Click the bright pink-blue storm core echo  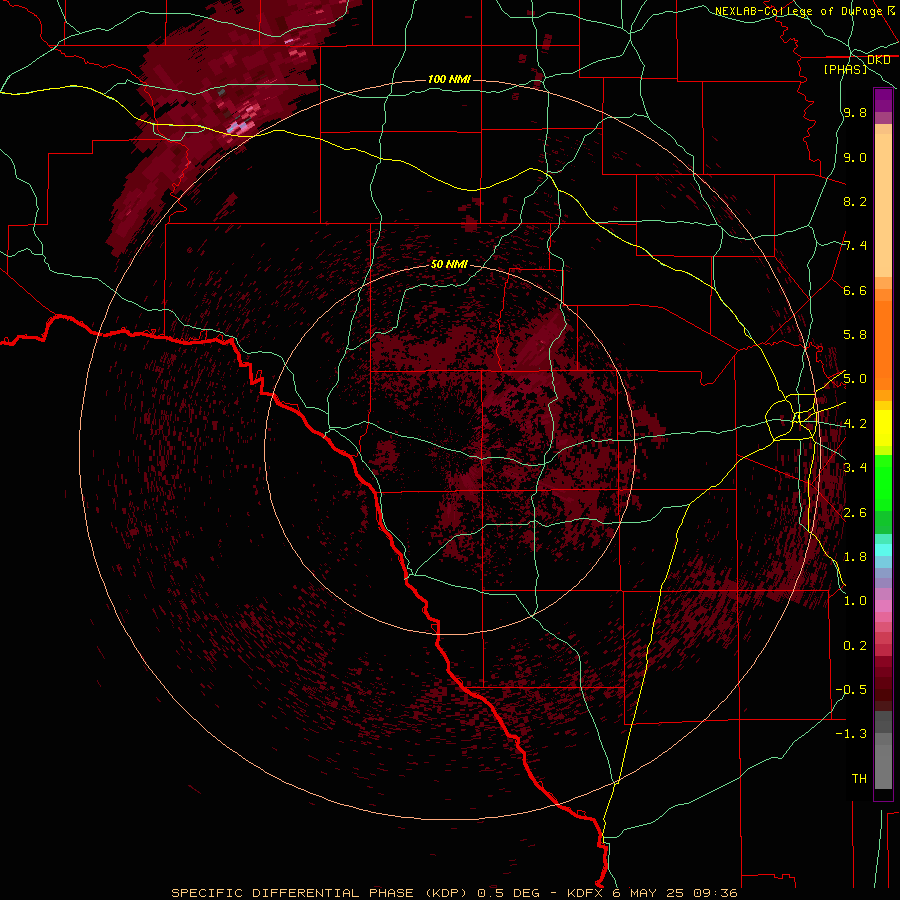point(238,127)
